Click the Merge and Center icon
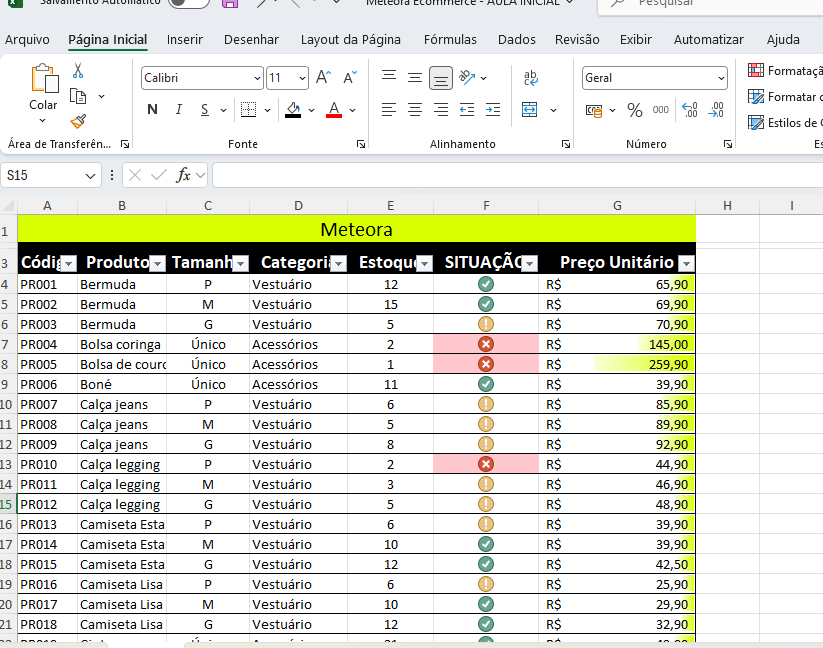The height and width of the screenshot is (648, 823). point(530,110)
